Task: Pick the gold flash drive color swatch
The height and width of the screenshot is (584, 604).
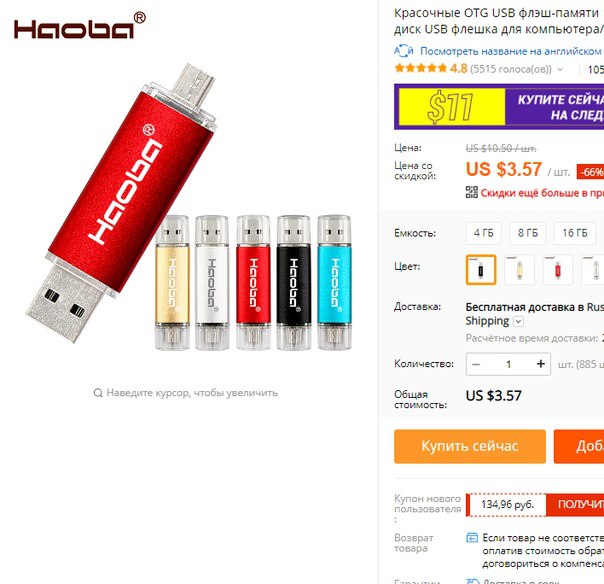Action: (519, 270)
